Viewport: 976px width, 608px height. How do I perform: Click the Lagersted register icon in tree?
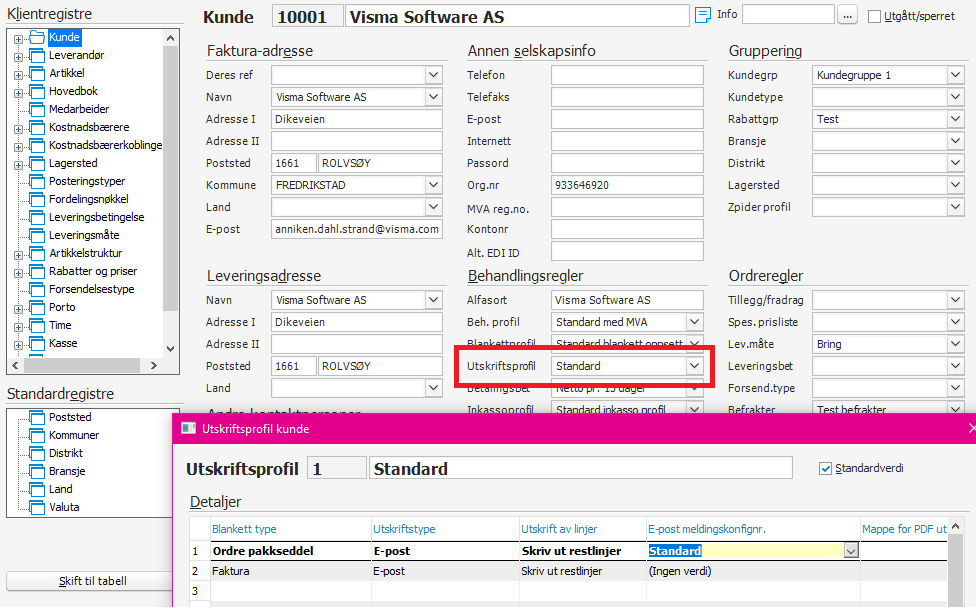tap(37, 164)
